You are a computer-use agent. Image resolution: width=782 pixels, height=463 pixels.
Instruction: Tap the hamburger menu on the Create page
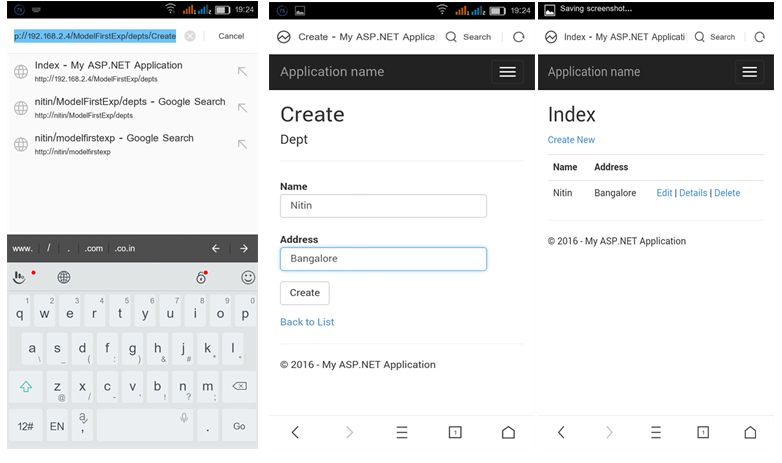coord(507,72)
